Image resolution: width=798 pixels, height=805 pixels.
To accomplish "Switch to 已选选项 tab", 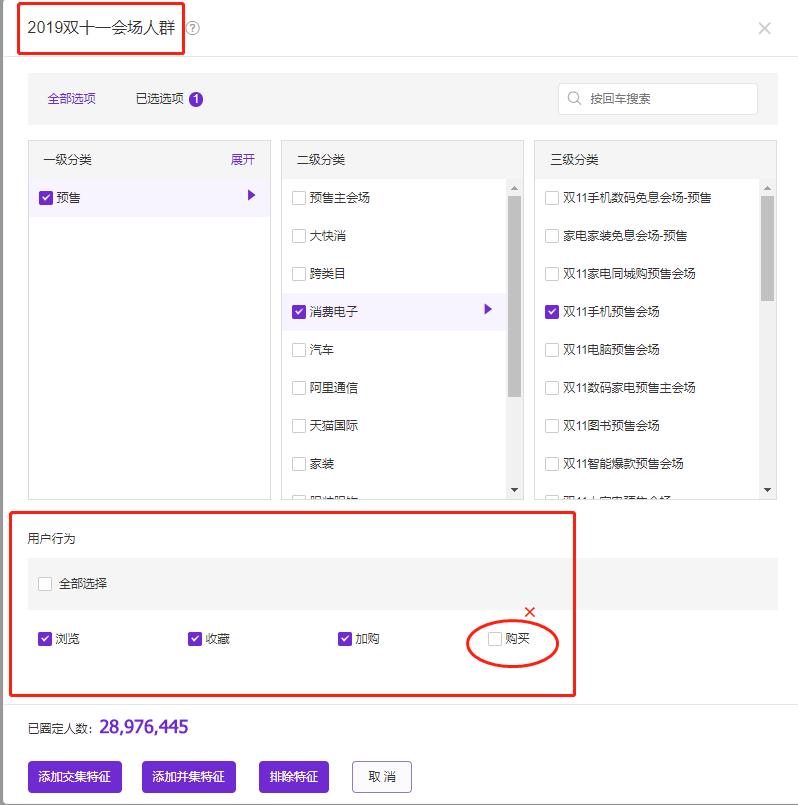I will pyautogui.click(x=160, y=99).
